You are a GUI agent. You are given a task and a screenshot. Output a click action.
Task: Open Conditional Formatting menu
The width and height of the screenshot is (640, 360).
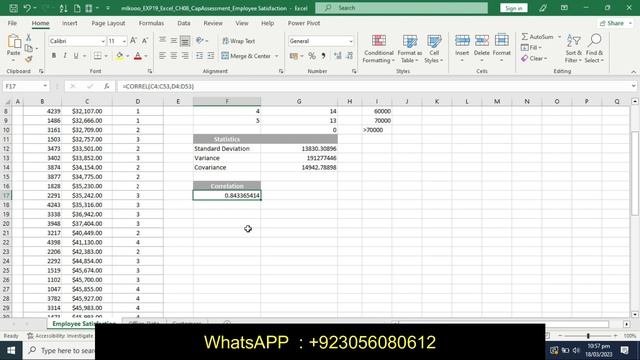tap(378, 49)
